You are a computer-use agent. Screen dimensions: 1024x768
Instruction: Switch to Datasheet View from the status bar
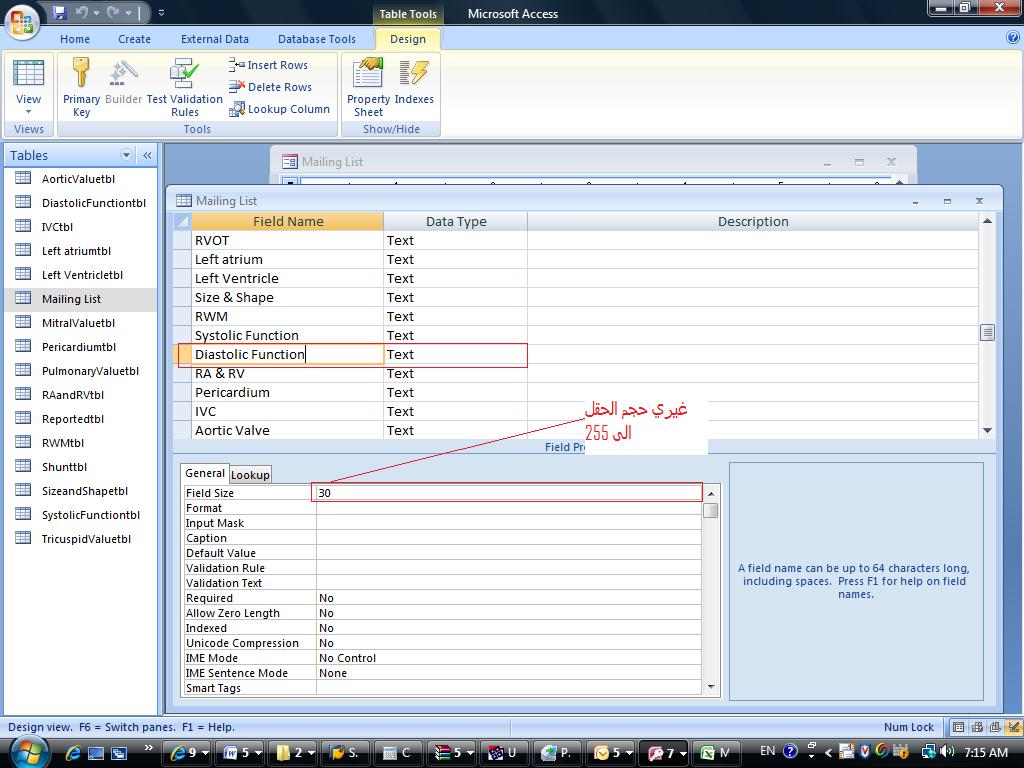point(958,727)
